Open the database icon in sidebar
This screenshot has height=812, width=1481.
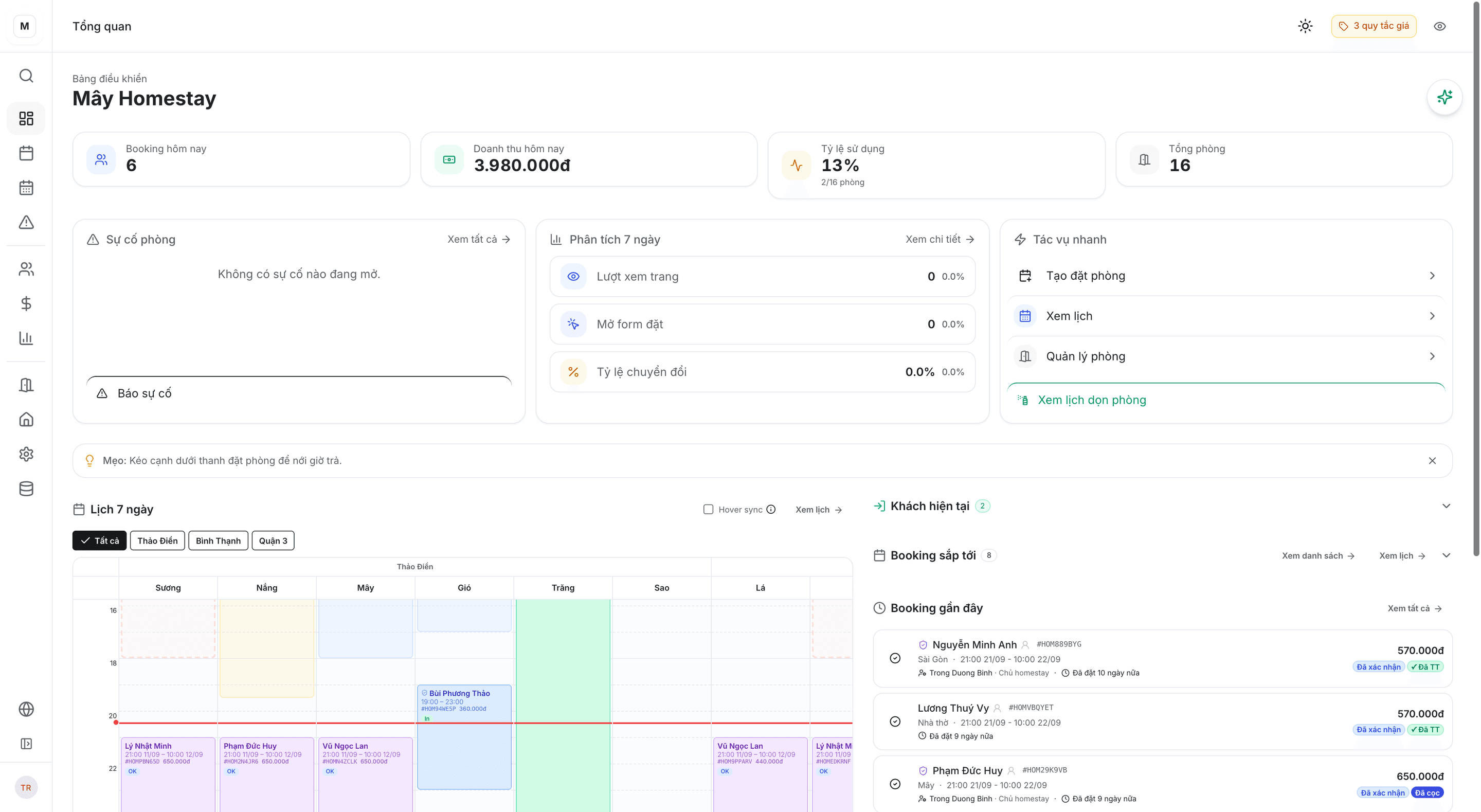pos(26,489)
